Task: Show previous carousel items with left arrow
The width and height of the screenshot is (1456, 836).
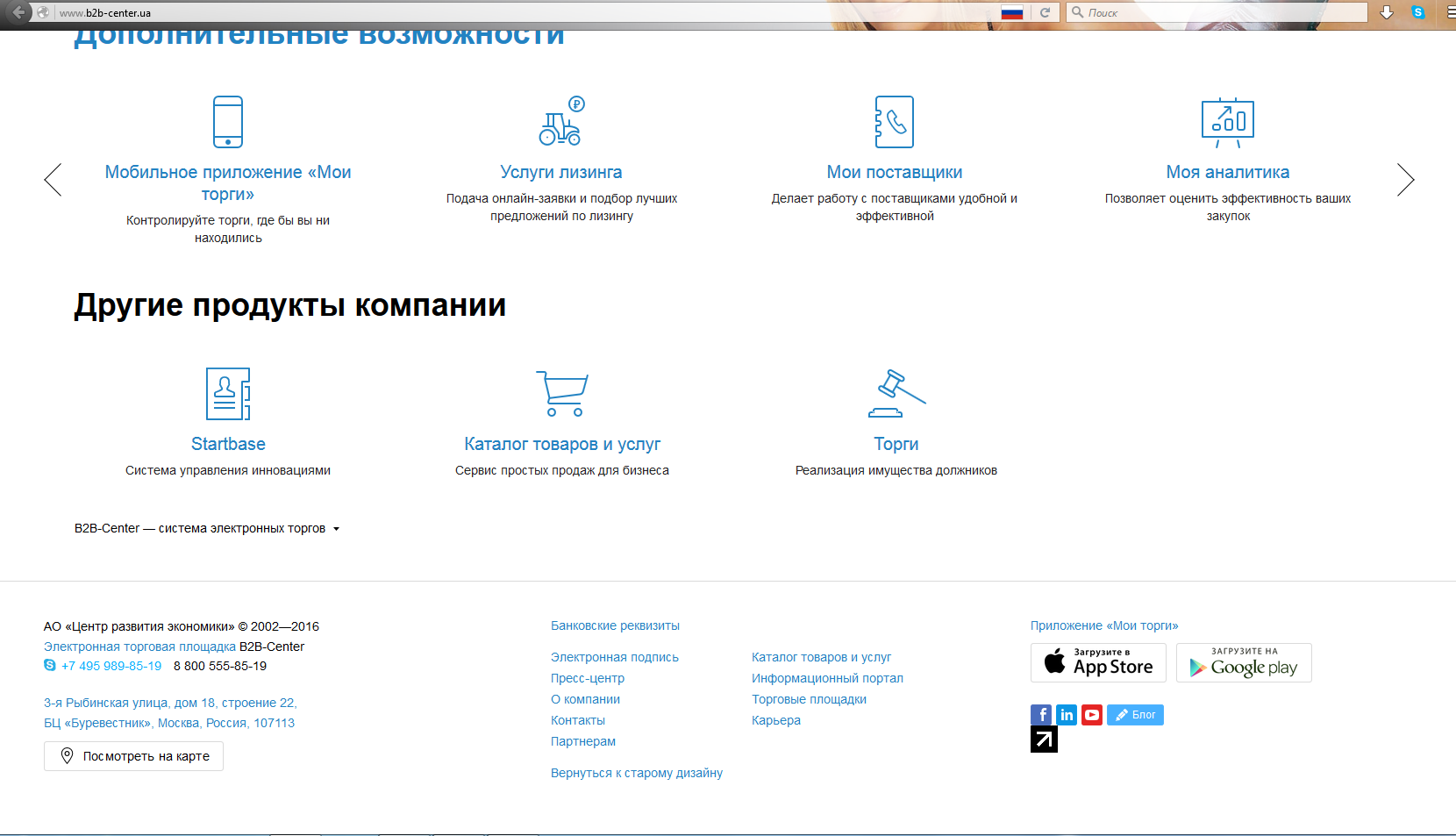Action: 53,180
